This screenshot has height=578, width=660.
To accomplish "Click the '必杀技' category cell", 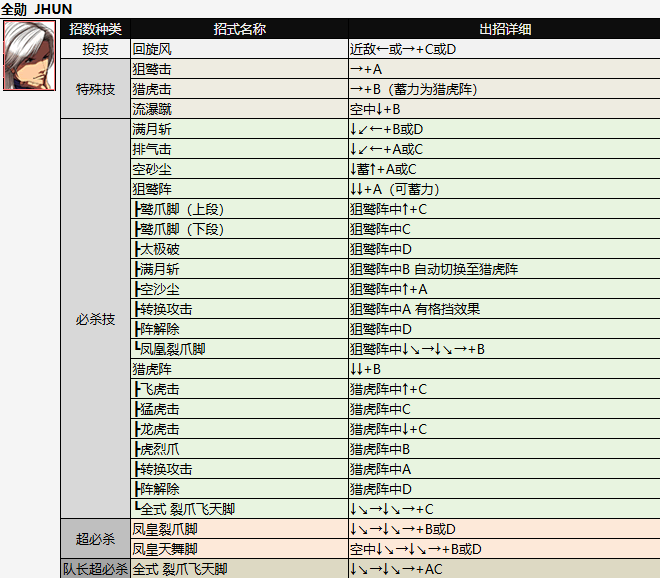I will (x=96, y=319).
